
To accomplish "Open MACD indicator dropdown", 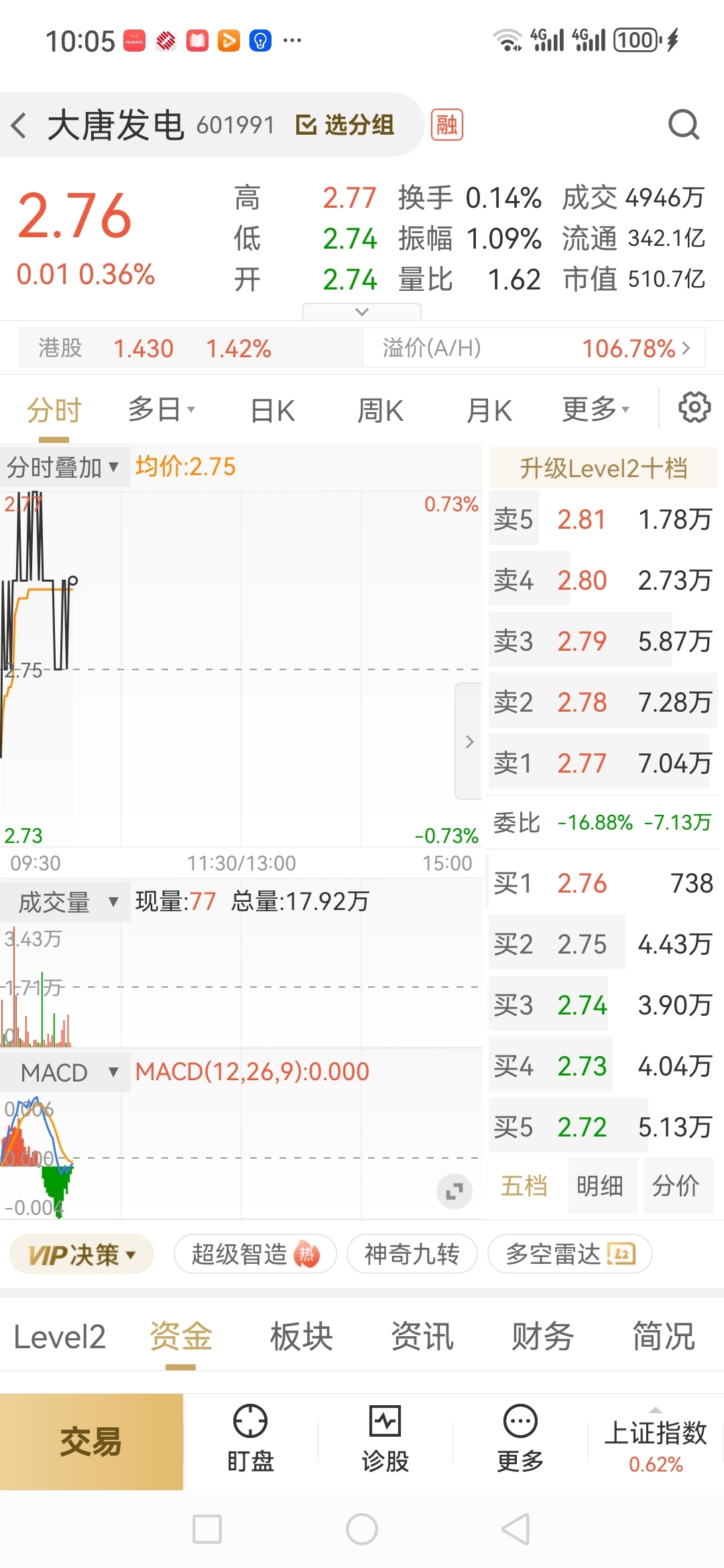I will [66, 1072].
